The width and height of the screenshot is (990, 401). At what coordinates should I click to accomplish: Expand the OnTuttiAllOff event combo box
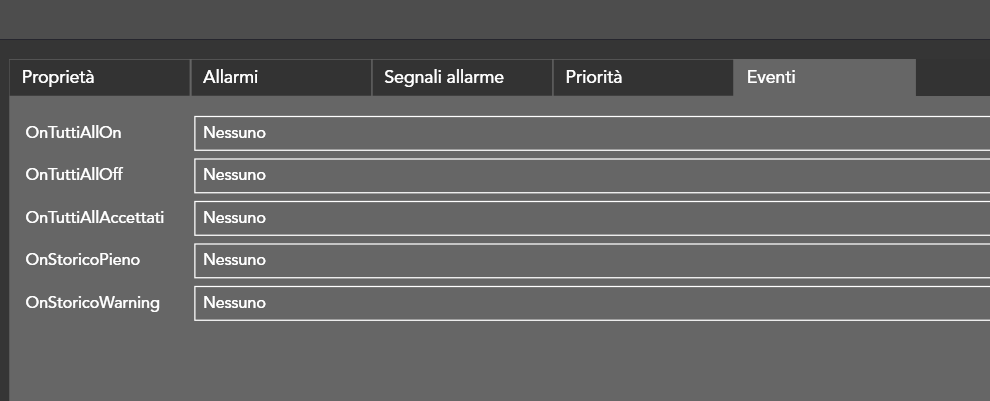point(592,176)
